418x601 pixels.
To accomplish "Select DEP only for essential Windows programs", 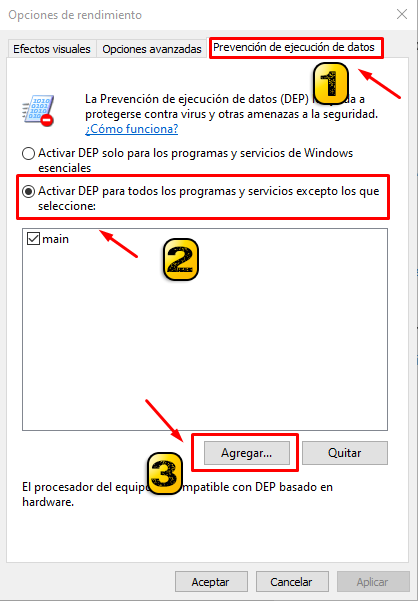I will (28, 153).
